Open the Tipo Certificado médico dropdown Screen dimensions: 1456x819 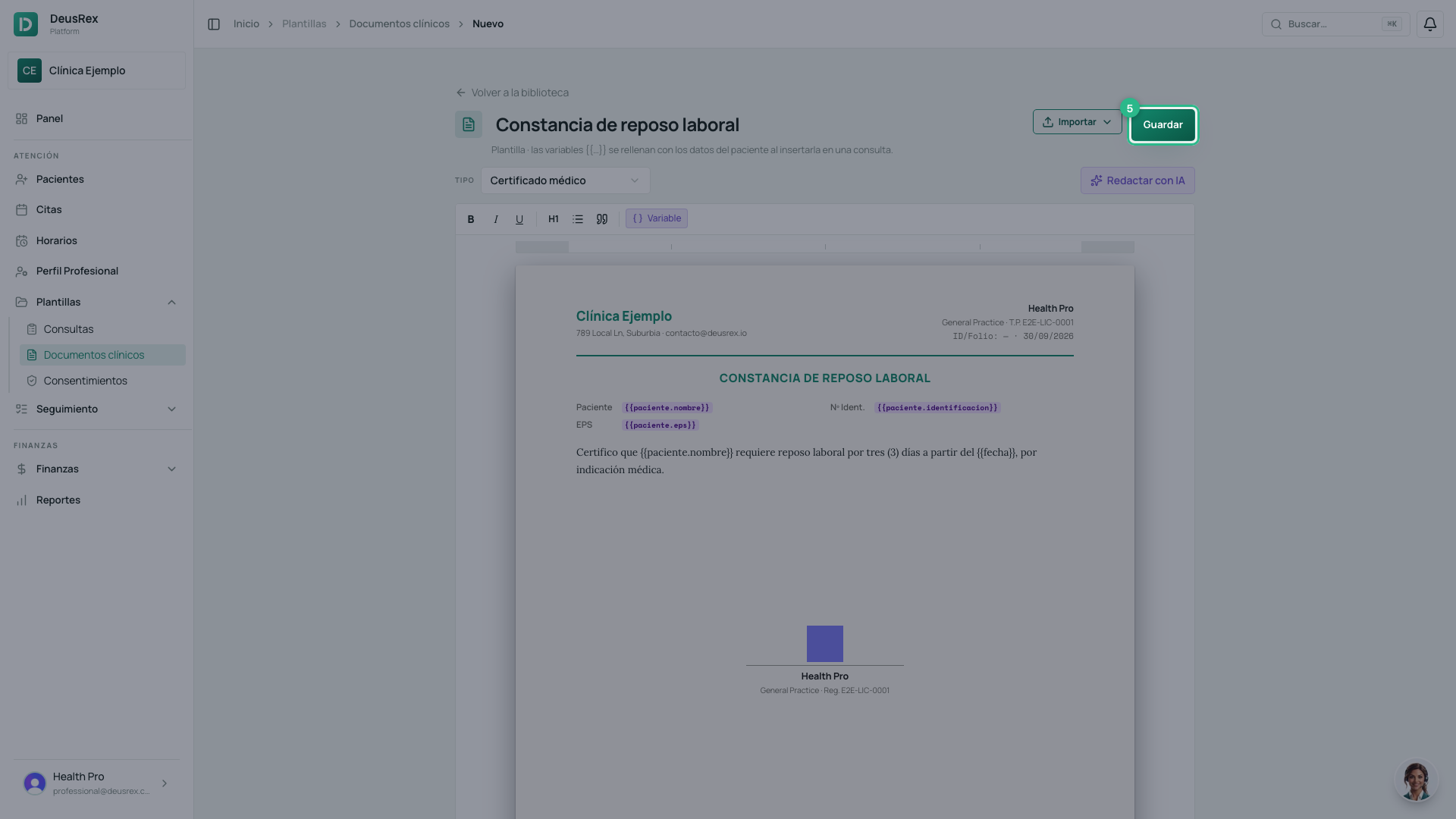point(566,180)
